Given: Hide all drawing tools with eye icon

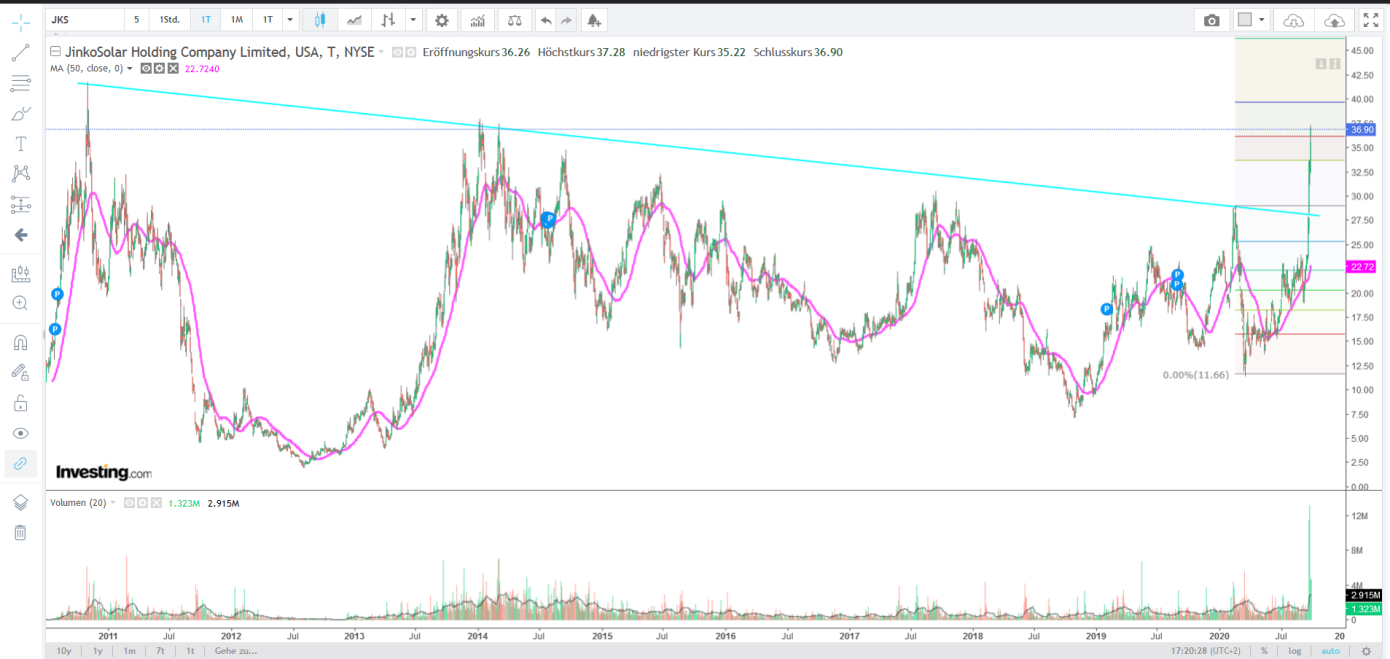Looking at the screenshot, I should click(20, 433).
